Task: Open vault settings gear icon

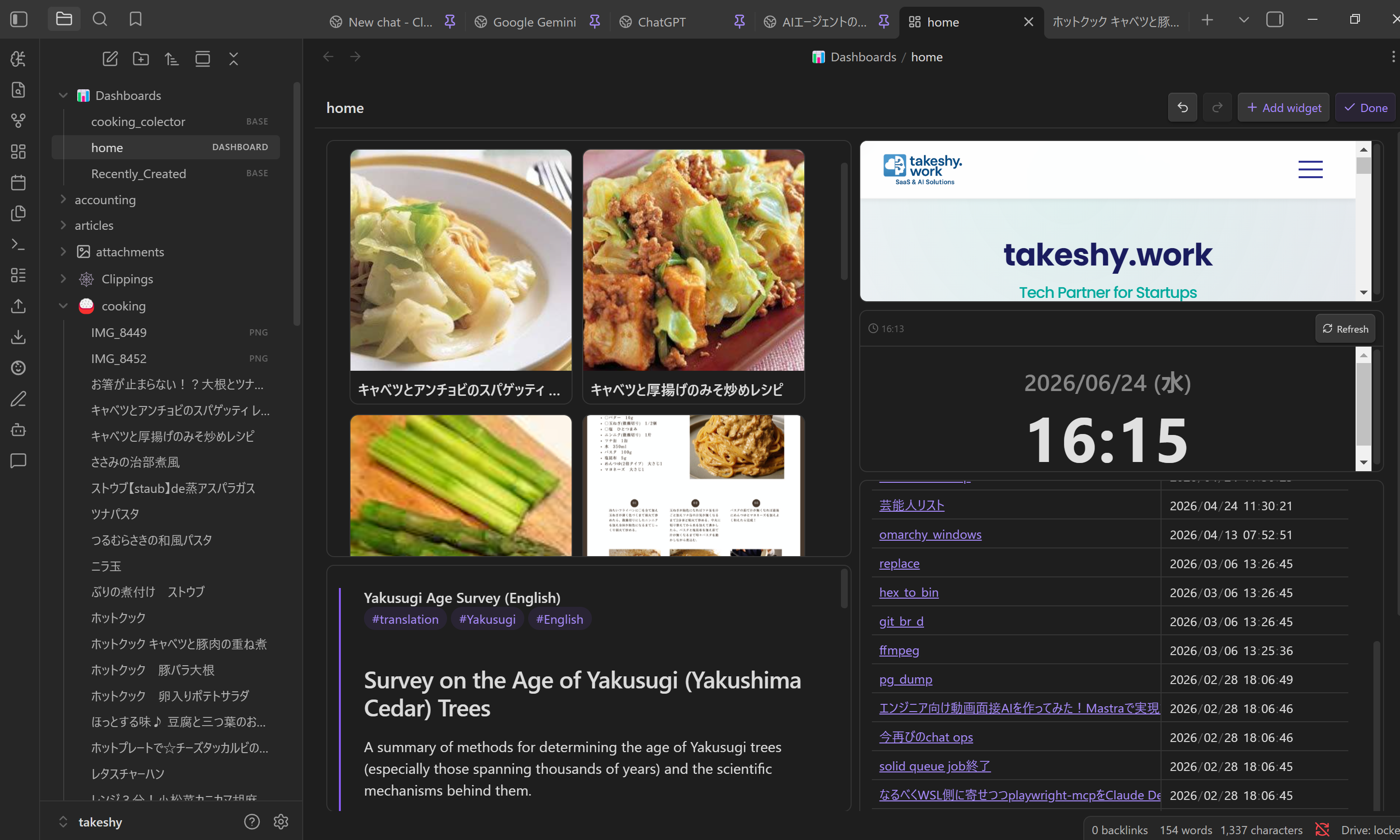Action: coord(281,821)
